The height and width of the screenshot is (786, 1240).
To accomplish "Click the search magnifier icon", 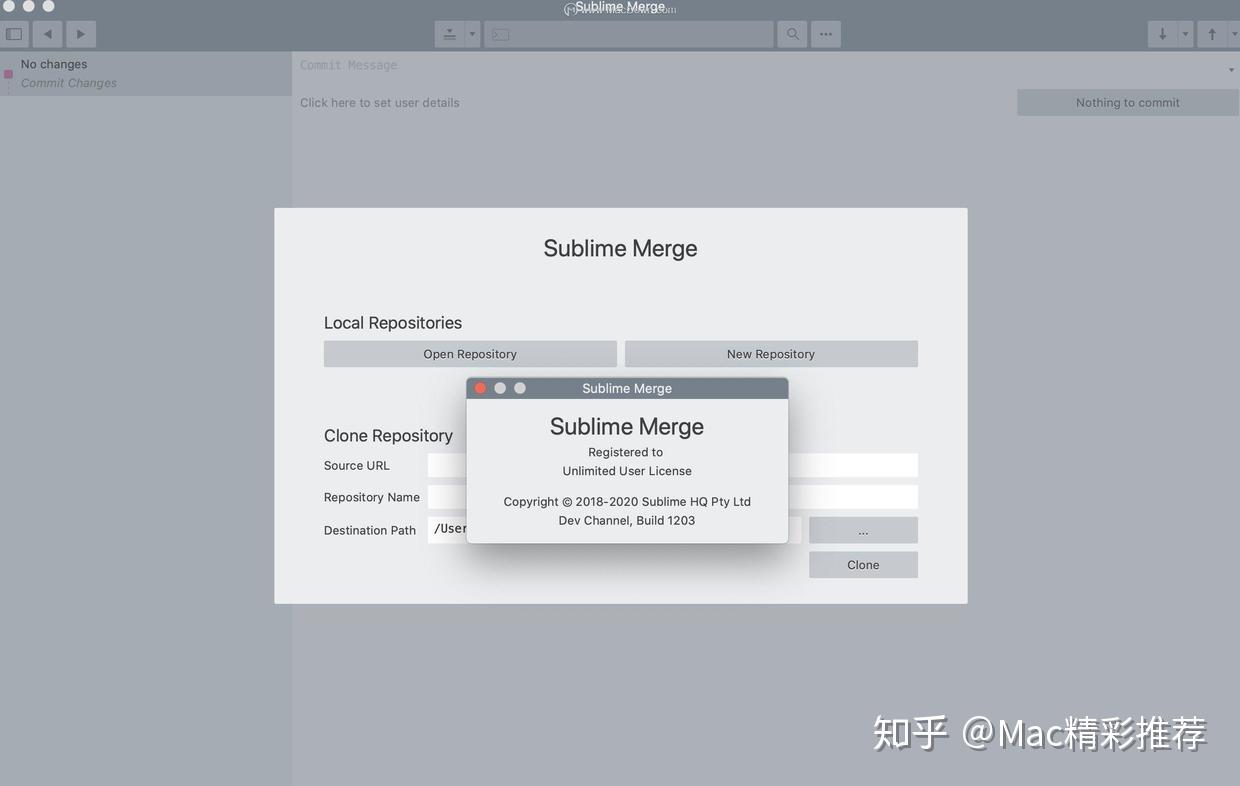I will pos(792,33).
